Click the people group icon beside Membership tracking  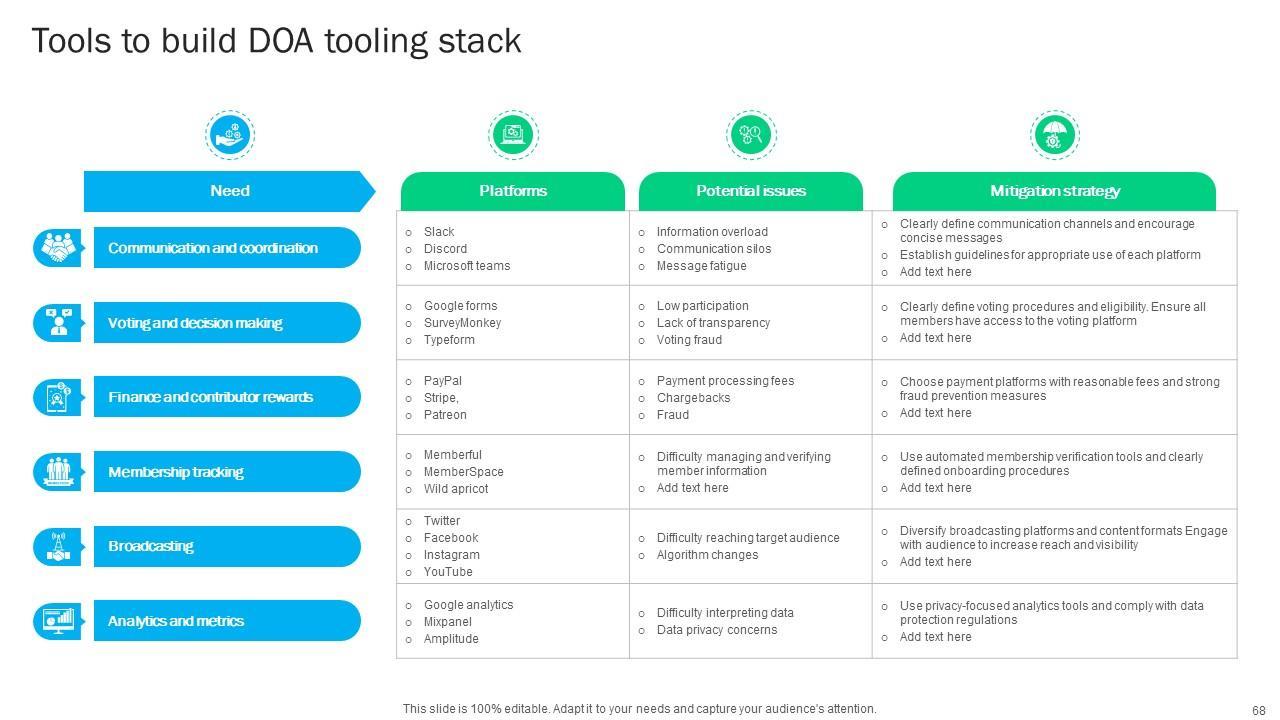click(x=59, y=472)
